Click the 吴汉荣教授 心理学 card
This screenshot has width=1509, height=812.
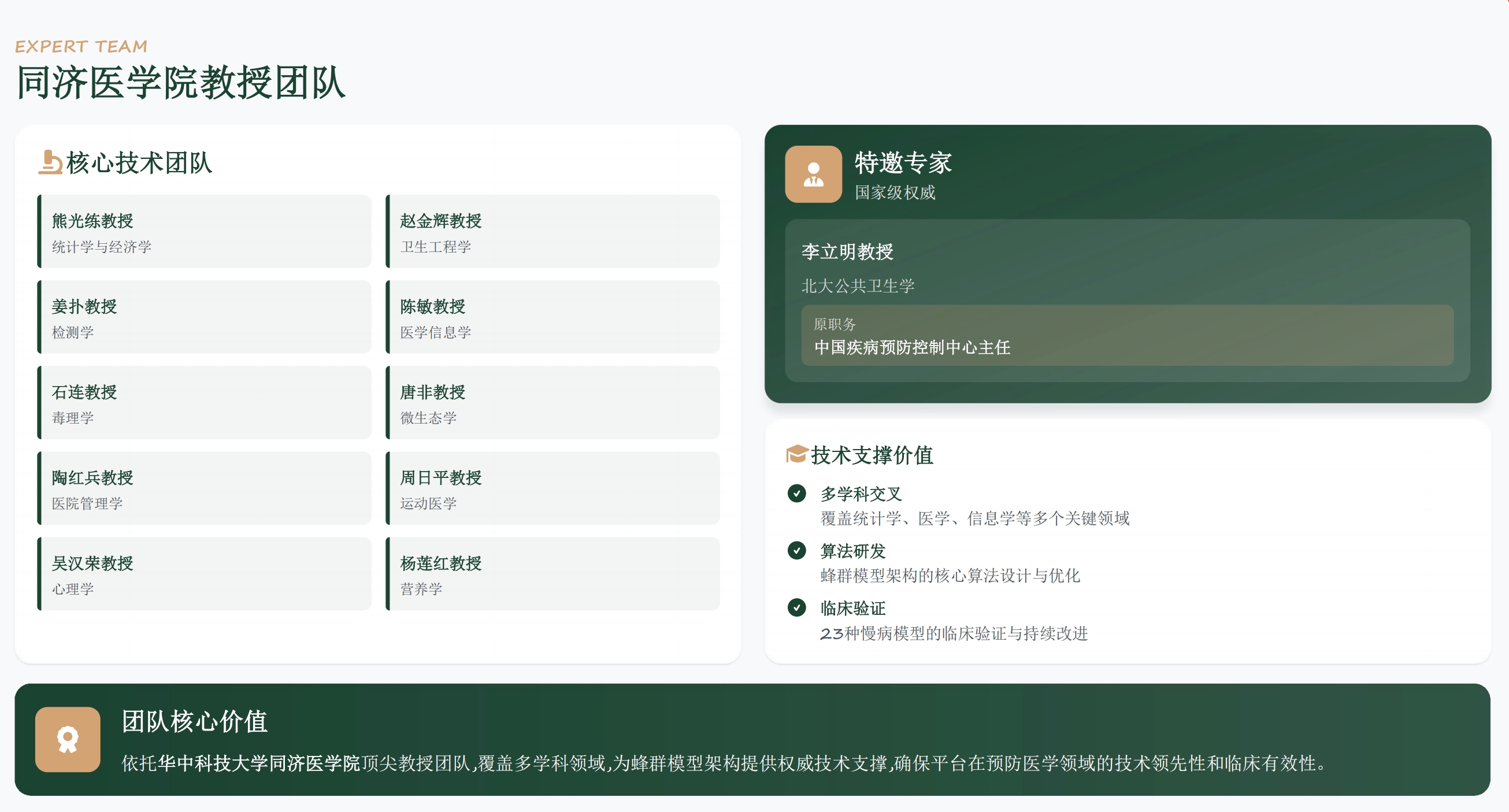tap(205, 574)
